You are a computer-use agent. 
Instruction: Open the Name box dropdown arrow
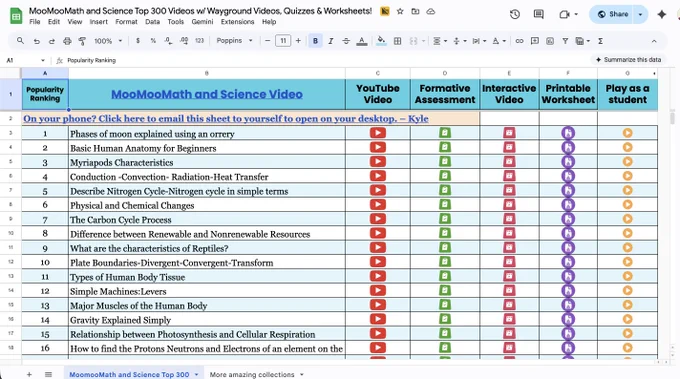point(42,60)
